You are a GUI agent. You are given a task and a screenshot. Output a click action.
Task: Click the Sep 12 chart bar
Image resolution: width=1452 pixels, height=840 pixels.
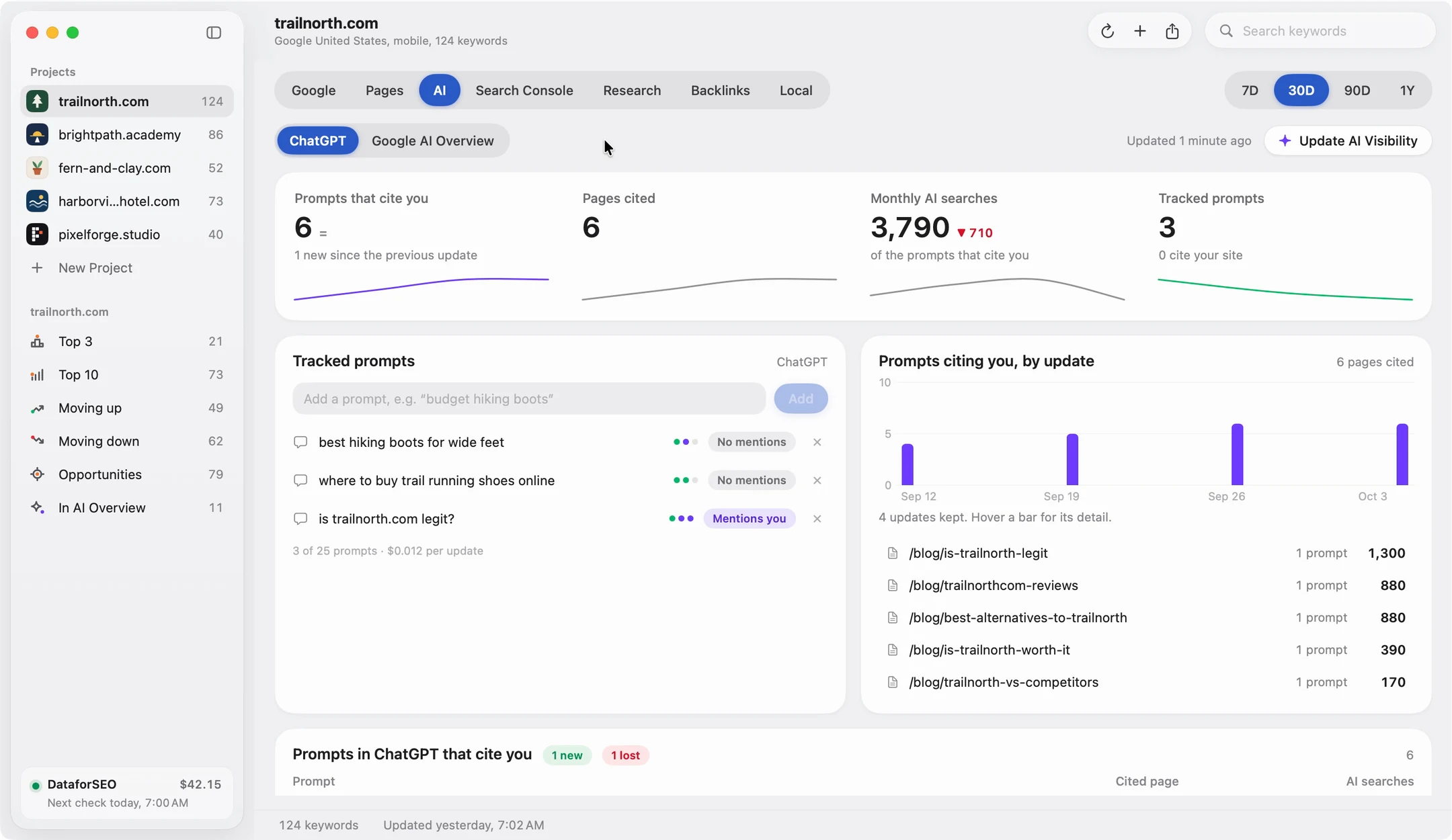908,464
